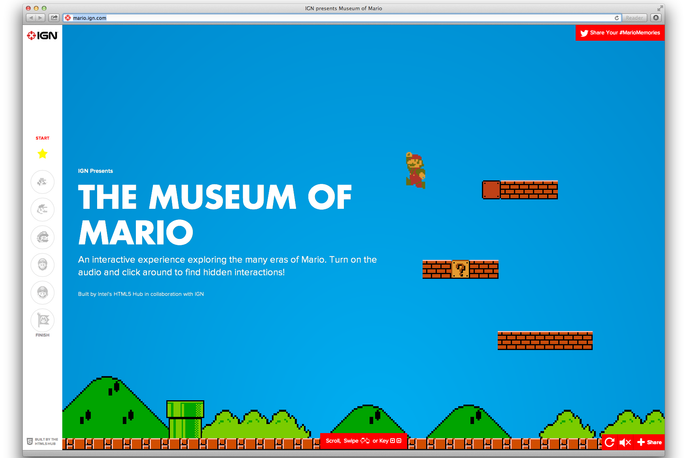687x458 pixels.
Task: Click the IGN logo in the sidebar
Action: [42, 37]
